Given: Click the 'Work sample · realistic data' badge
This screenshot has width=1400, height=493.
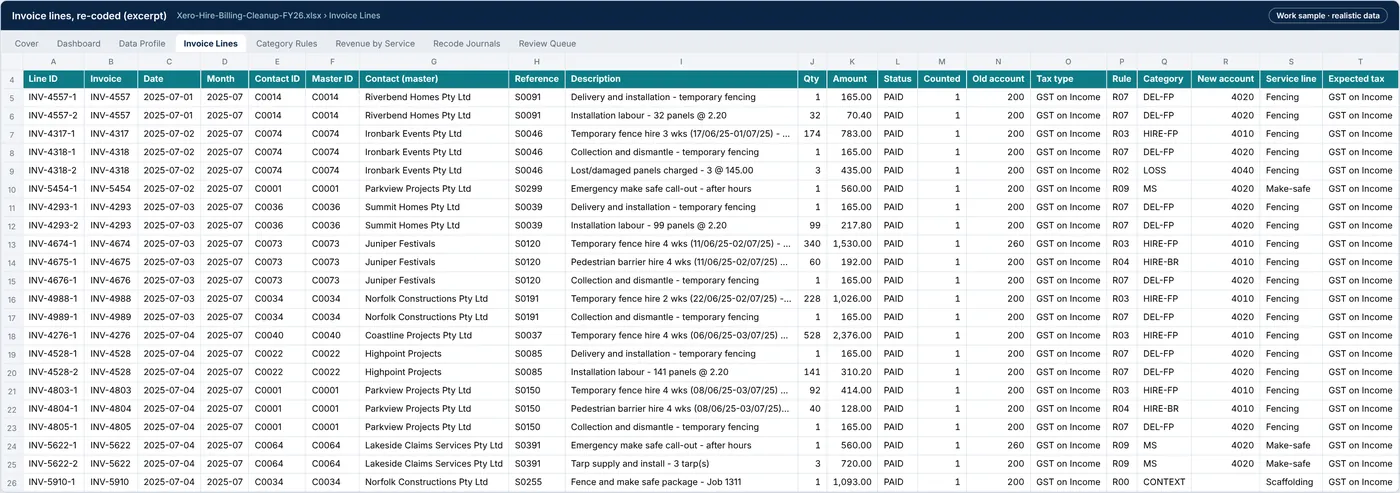Looking at the screenshot, I should pyautogui.click(x=1330, y=15).
